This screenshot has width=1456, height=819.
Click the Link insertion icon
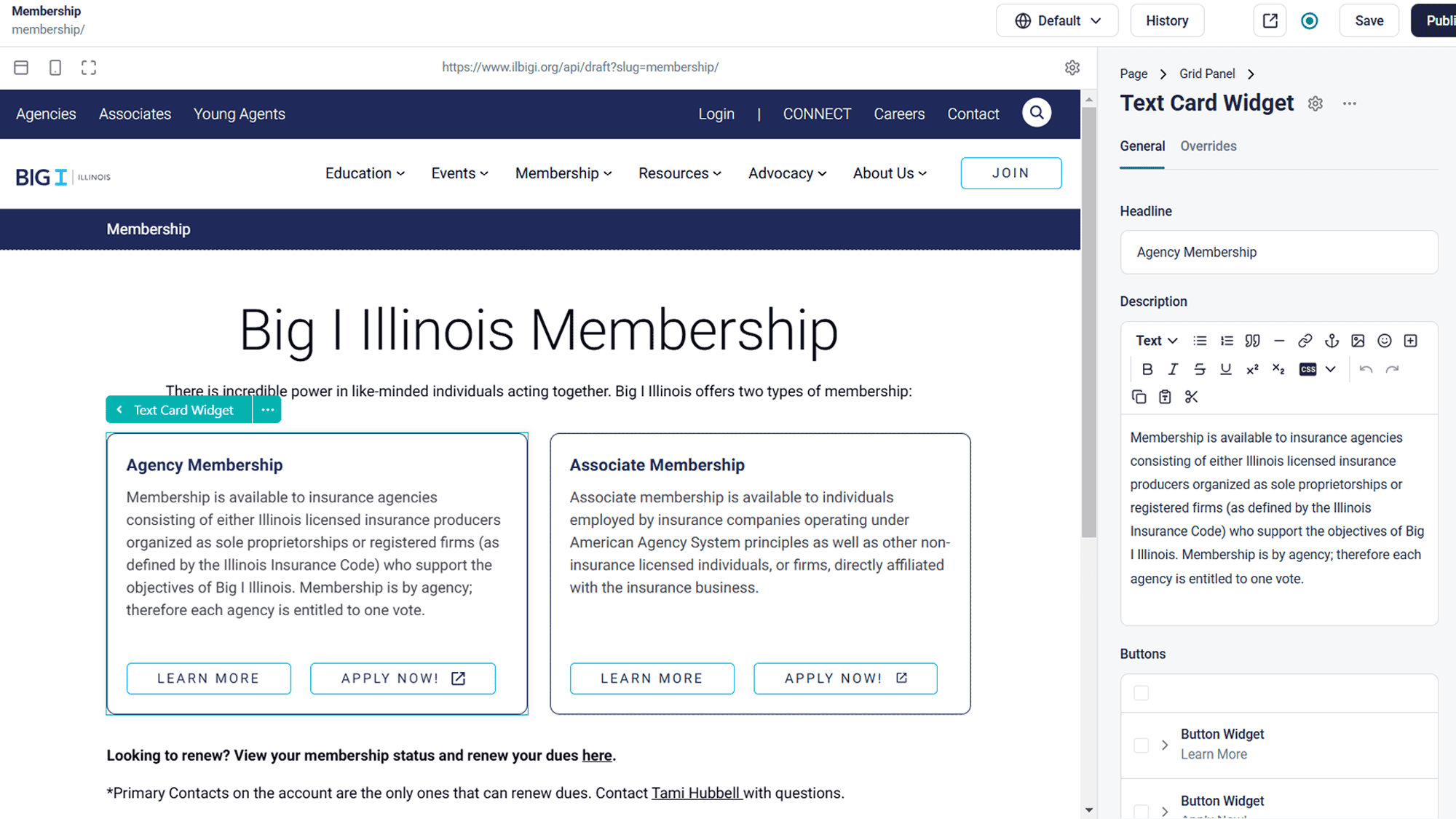tap(1305, 341)
